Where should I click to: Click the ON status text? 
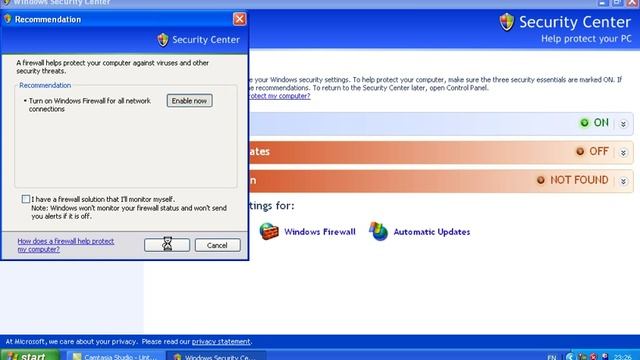[x=601, y=122]
